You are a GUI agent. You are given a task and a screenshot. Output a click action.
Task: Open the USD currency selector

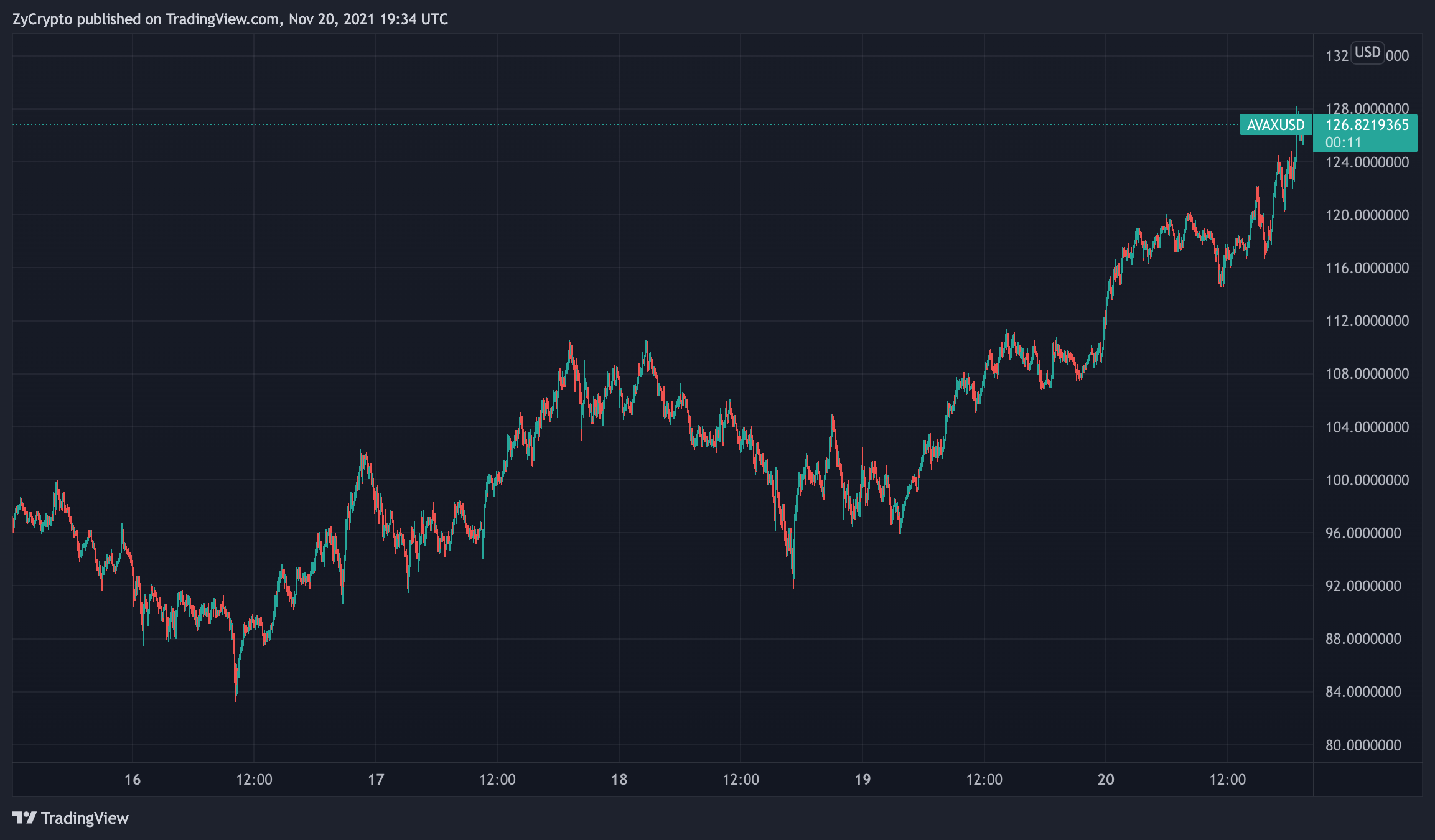1367,52
